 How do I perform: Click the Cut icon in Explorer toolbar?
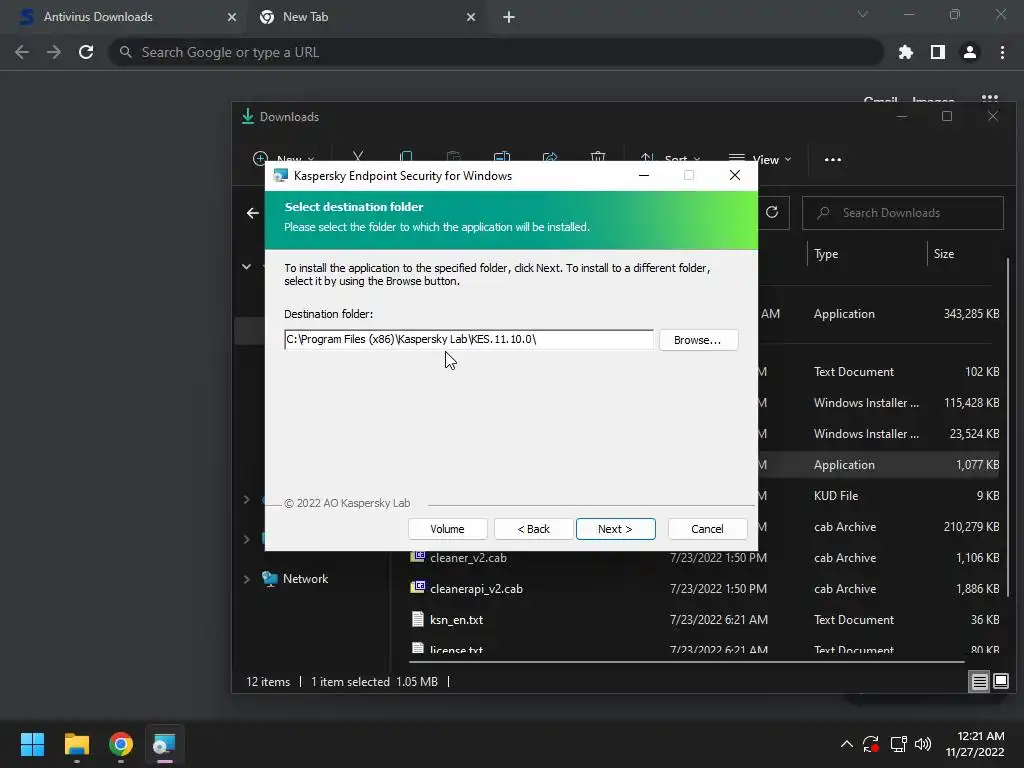coord(358,157)
